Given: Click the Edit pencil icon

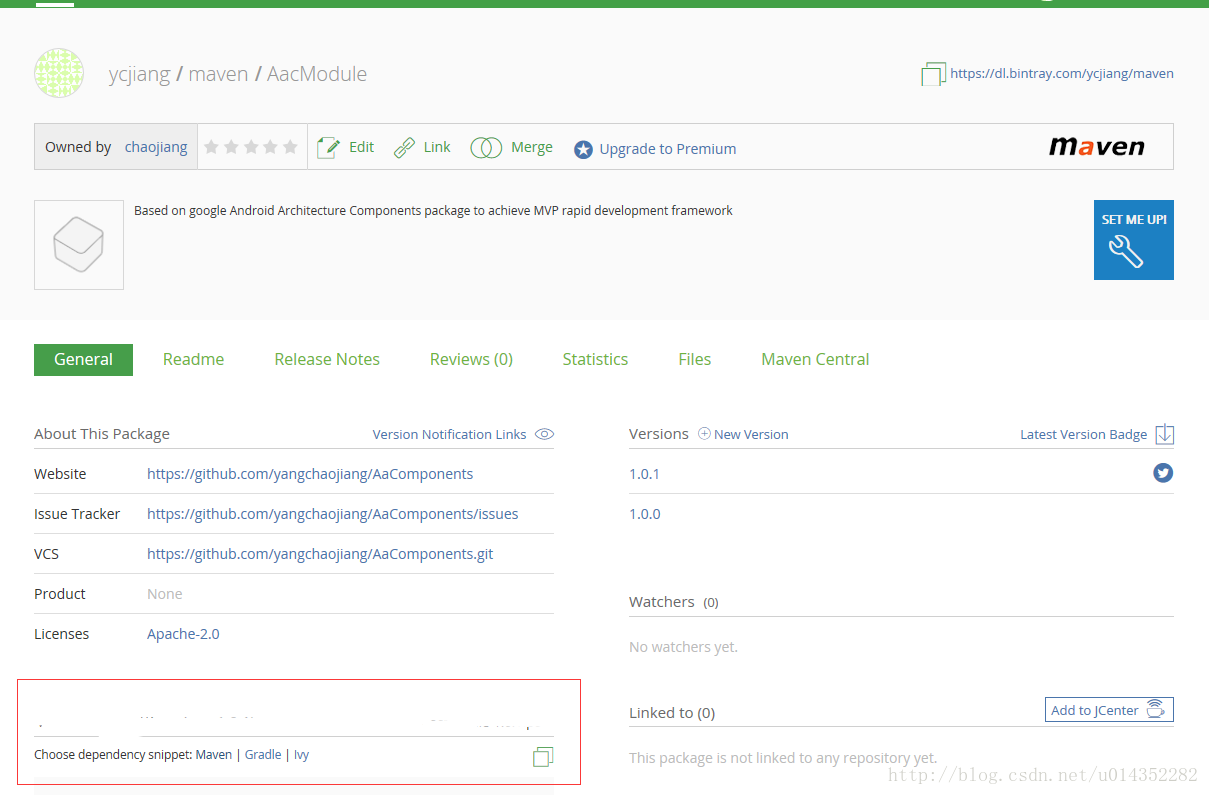Looking at the screenshot, I should (328, 148).
